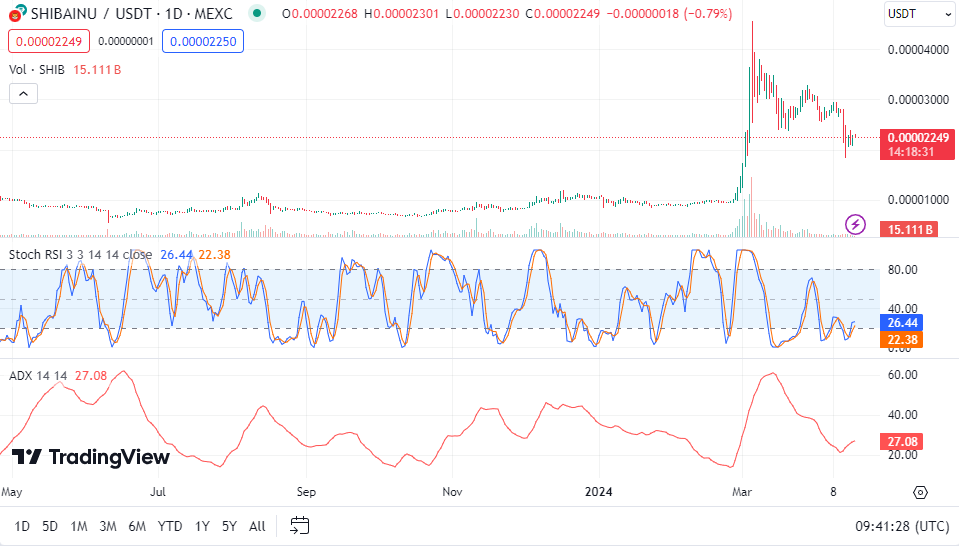Click the 0.00004000 price axis label
Image resolution: width=959 pixels, height=546 pixels.
click(x=918, y=50)
